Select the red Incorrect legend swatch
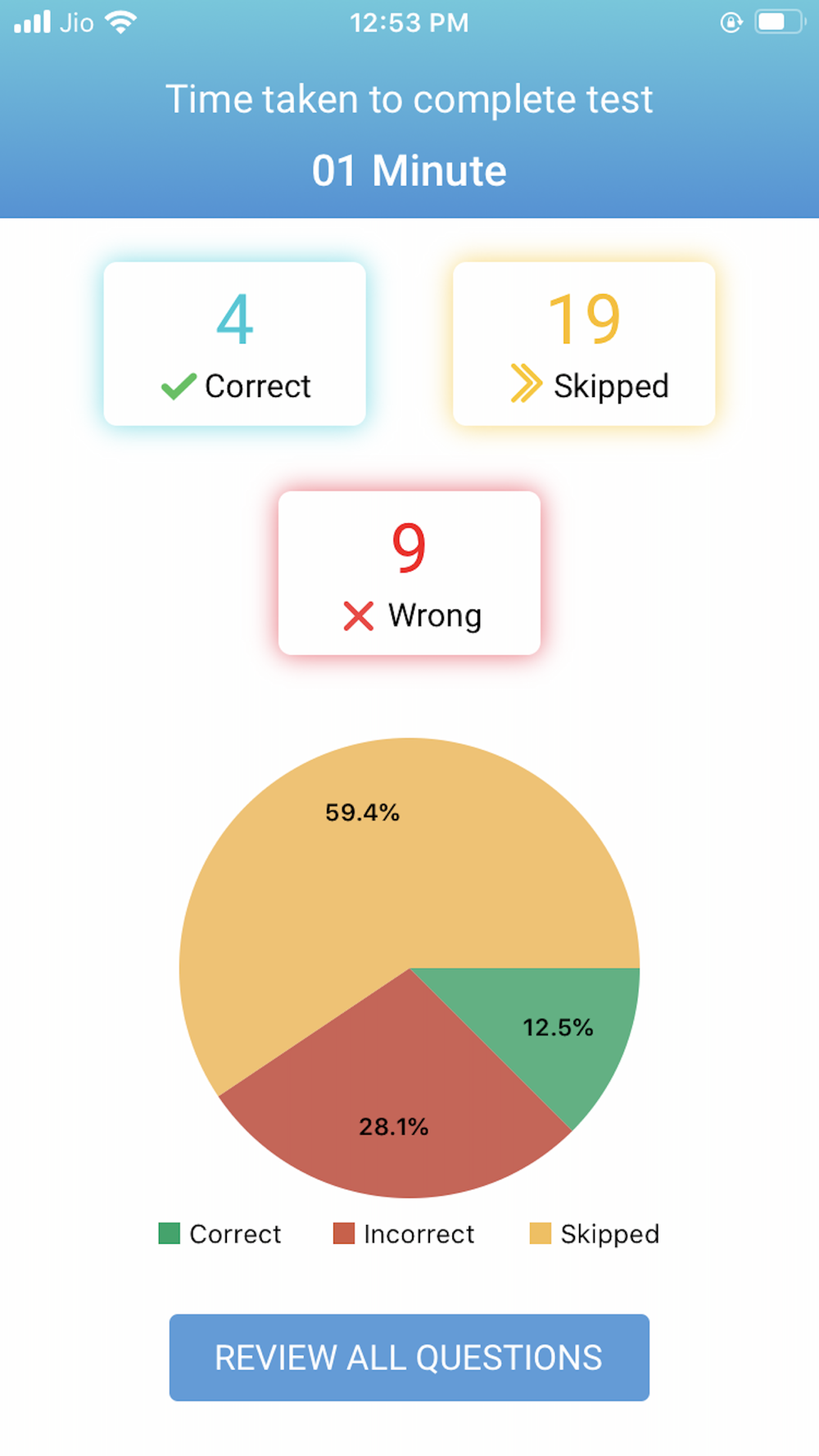This screenshot has height=1456, width=819. click(x=344, y=1233)
